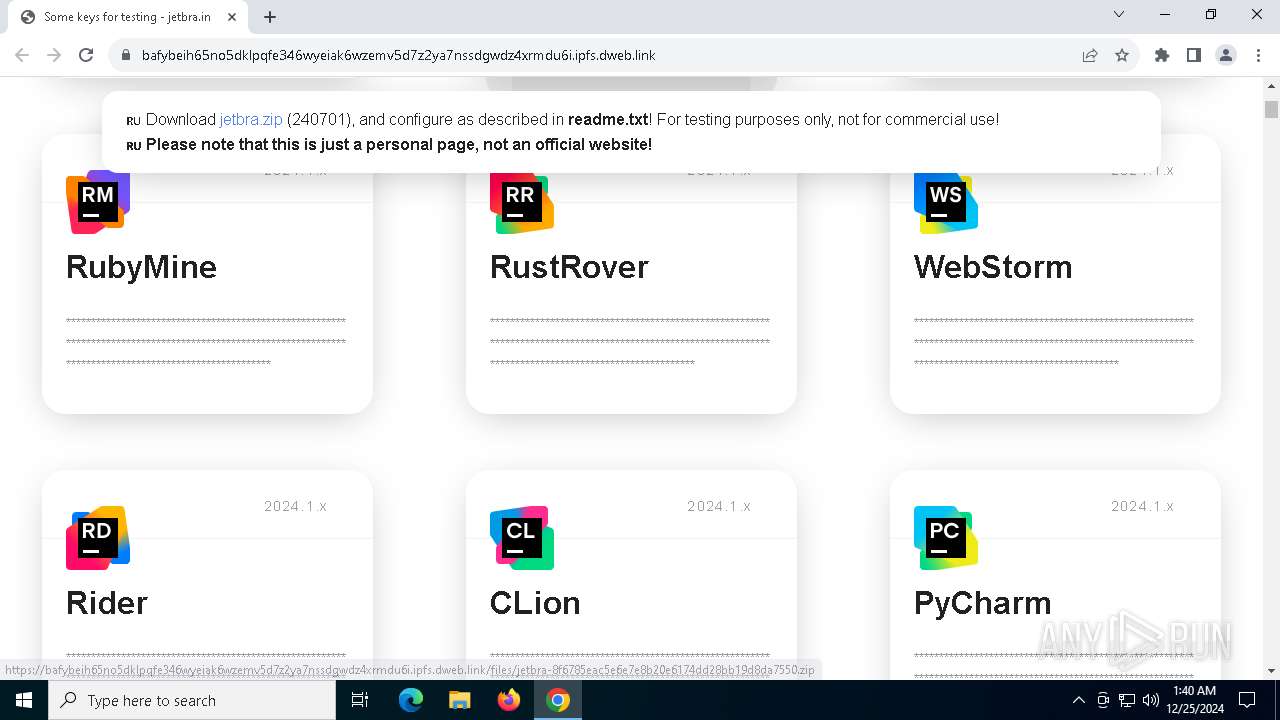Open File Explorer from the taskbar

[x=460, y=700]
